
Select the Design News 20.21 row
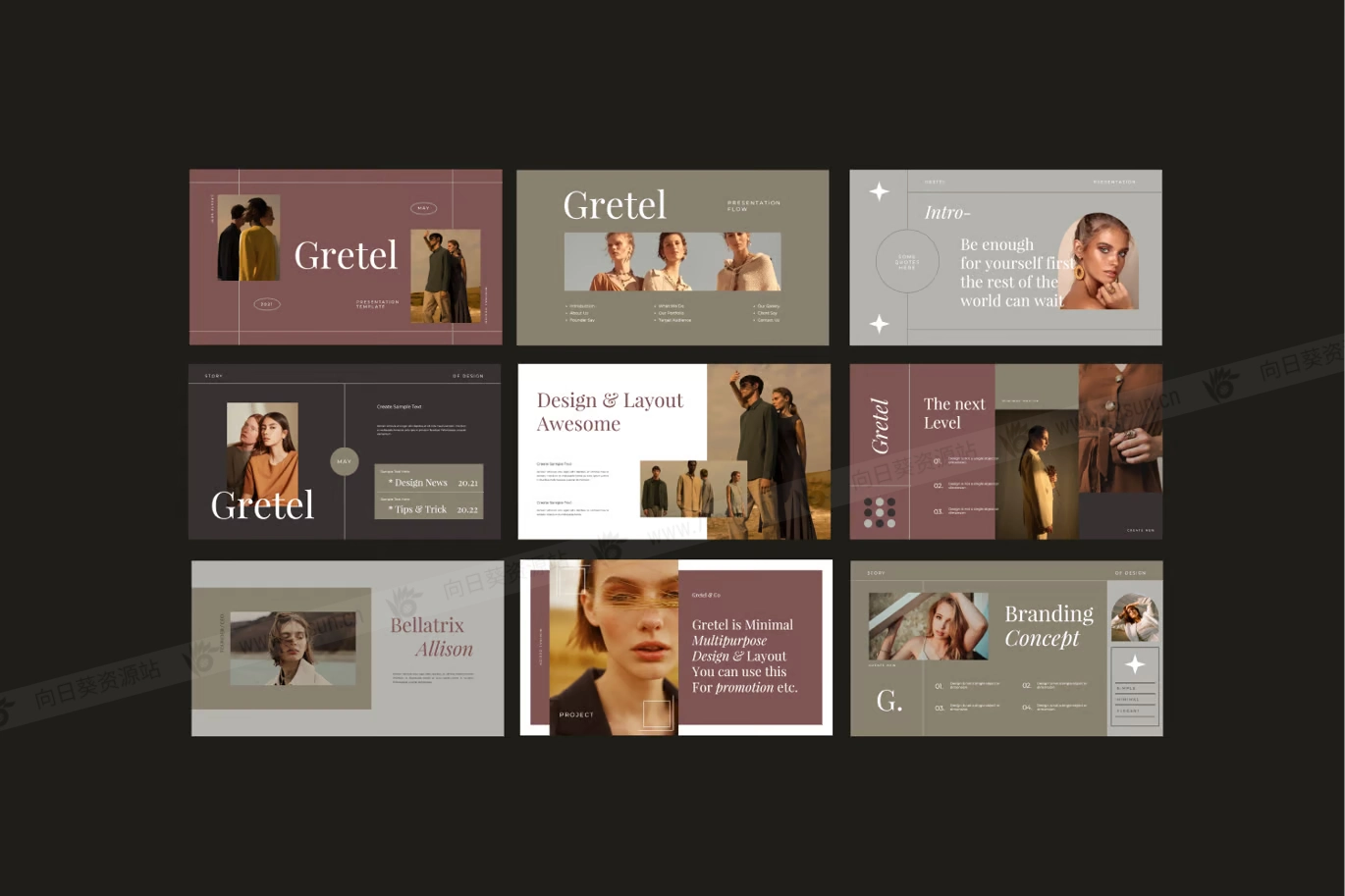click(x=429, y=481)
